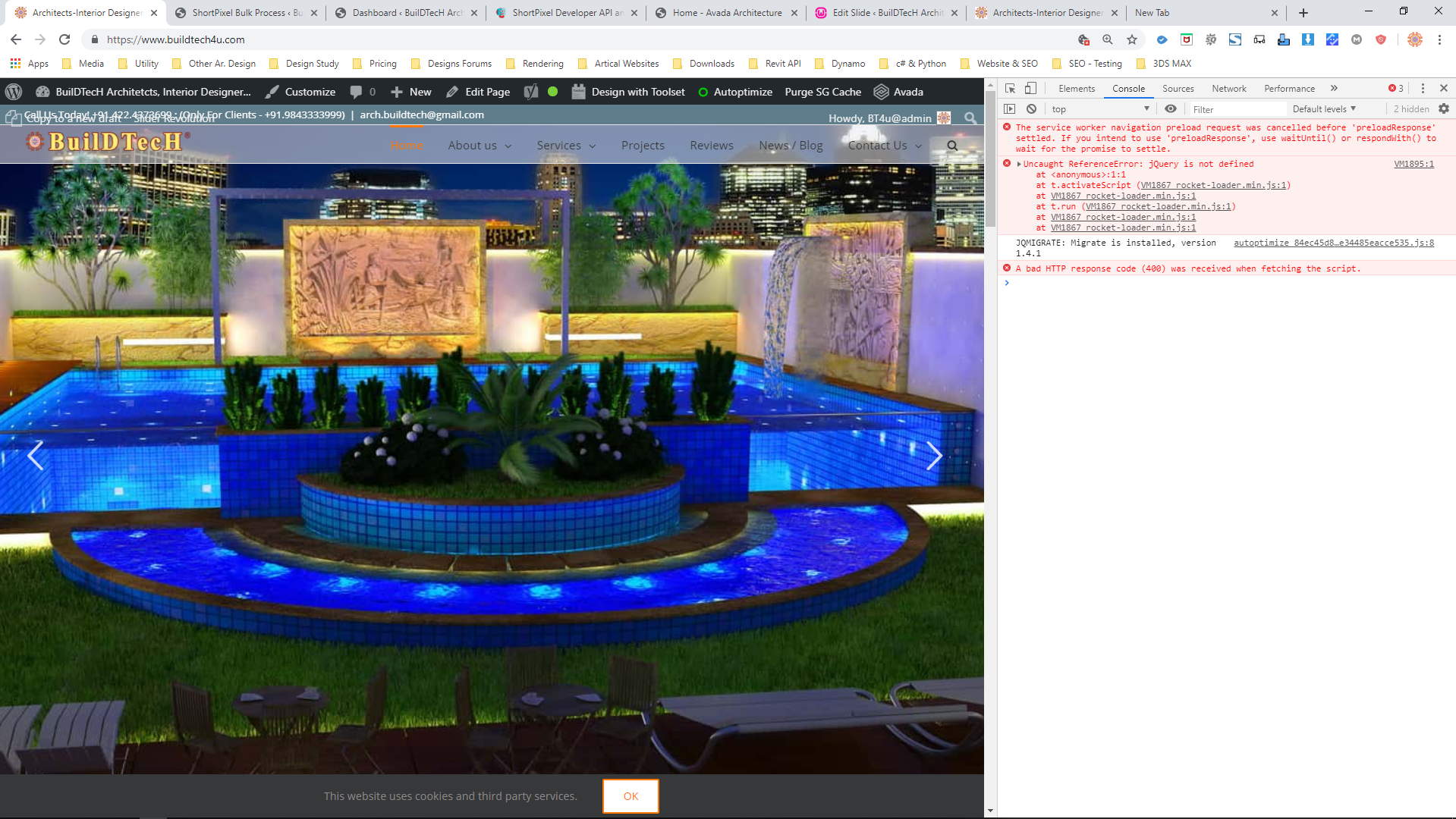Switch to the Sources tab in DevTools

point(1178,89)
